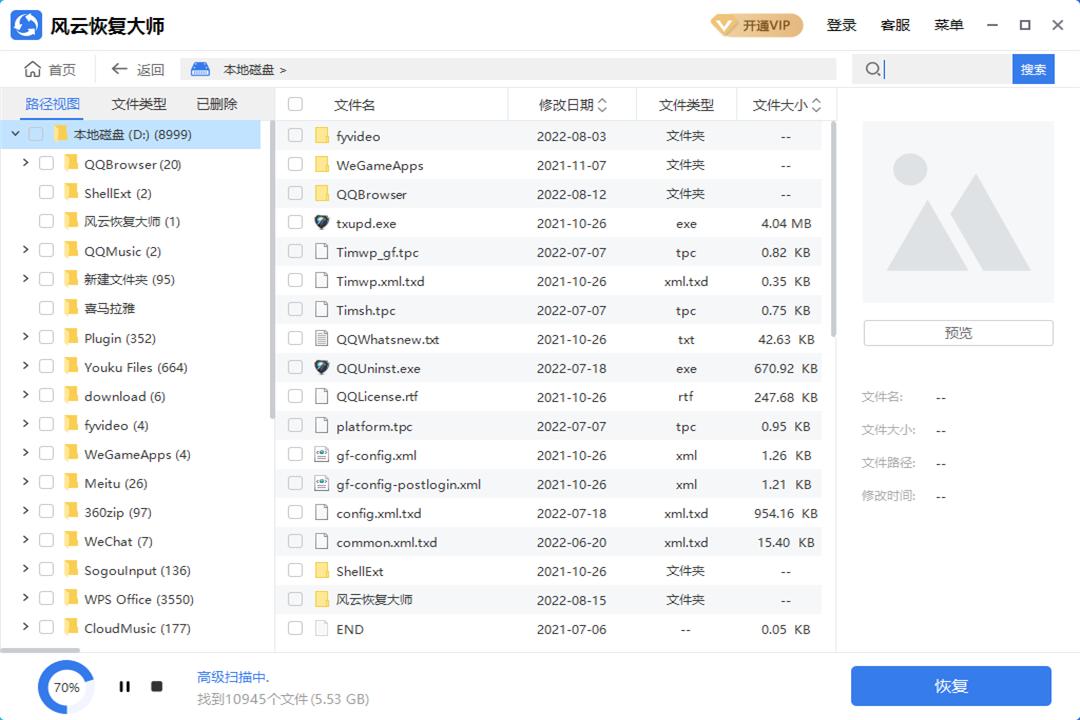The width and height of the screenshot is (1080, 720).
Task: Click the txupd.exe file type icon
Action: pyautogui.click(x=322, y=223)
